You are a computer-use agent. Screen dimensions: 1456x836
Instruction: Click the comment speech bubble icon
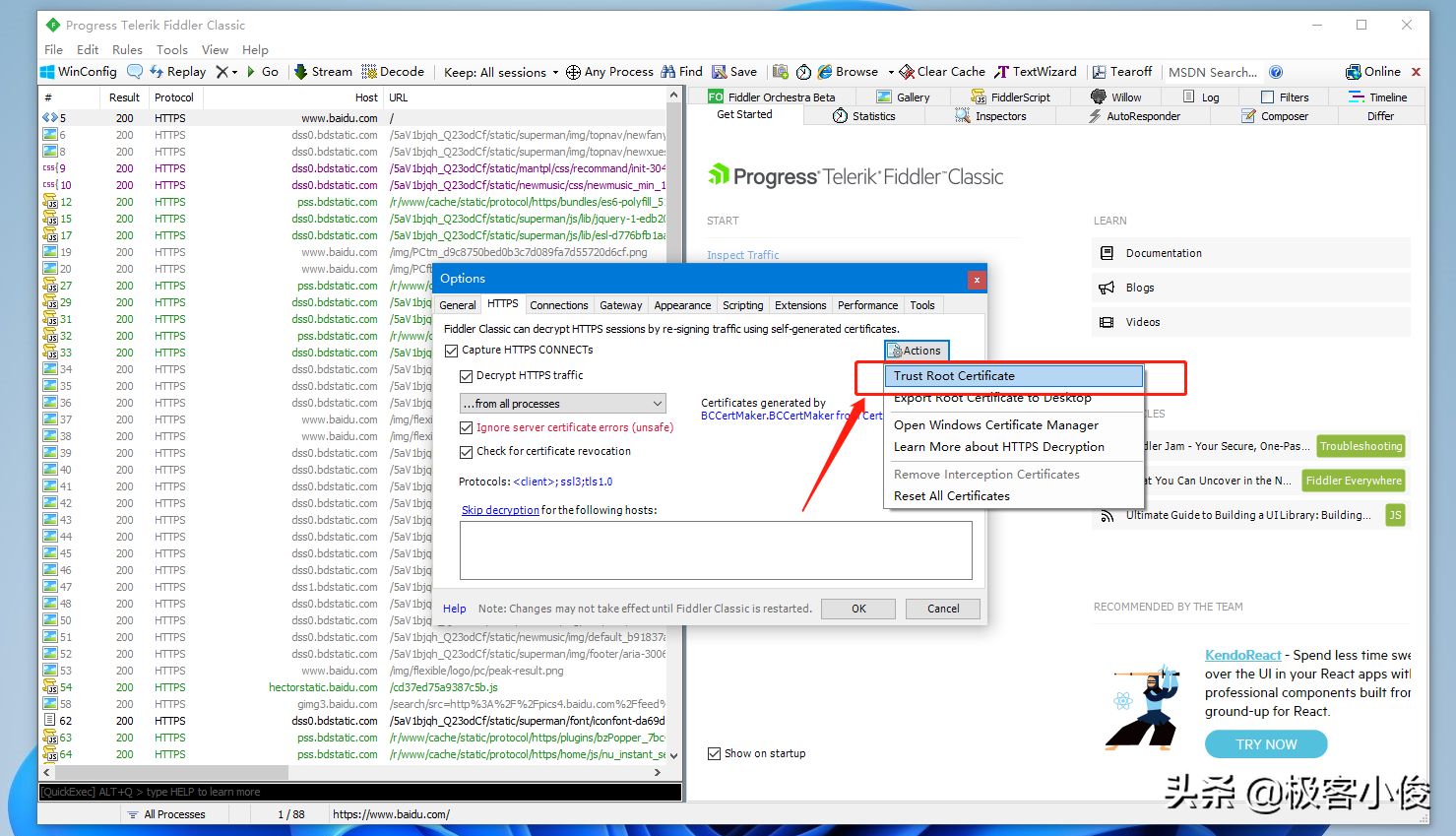[135, 72]
